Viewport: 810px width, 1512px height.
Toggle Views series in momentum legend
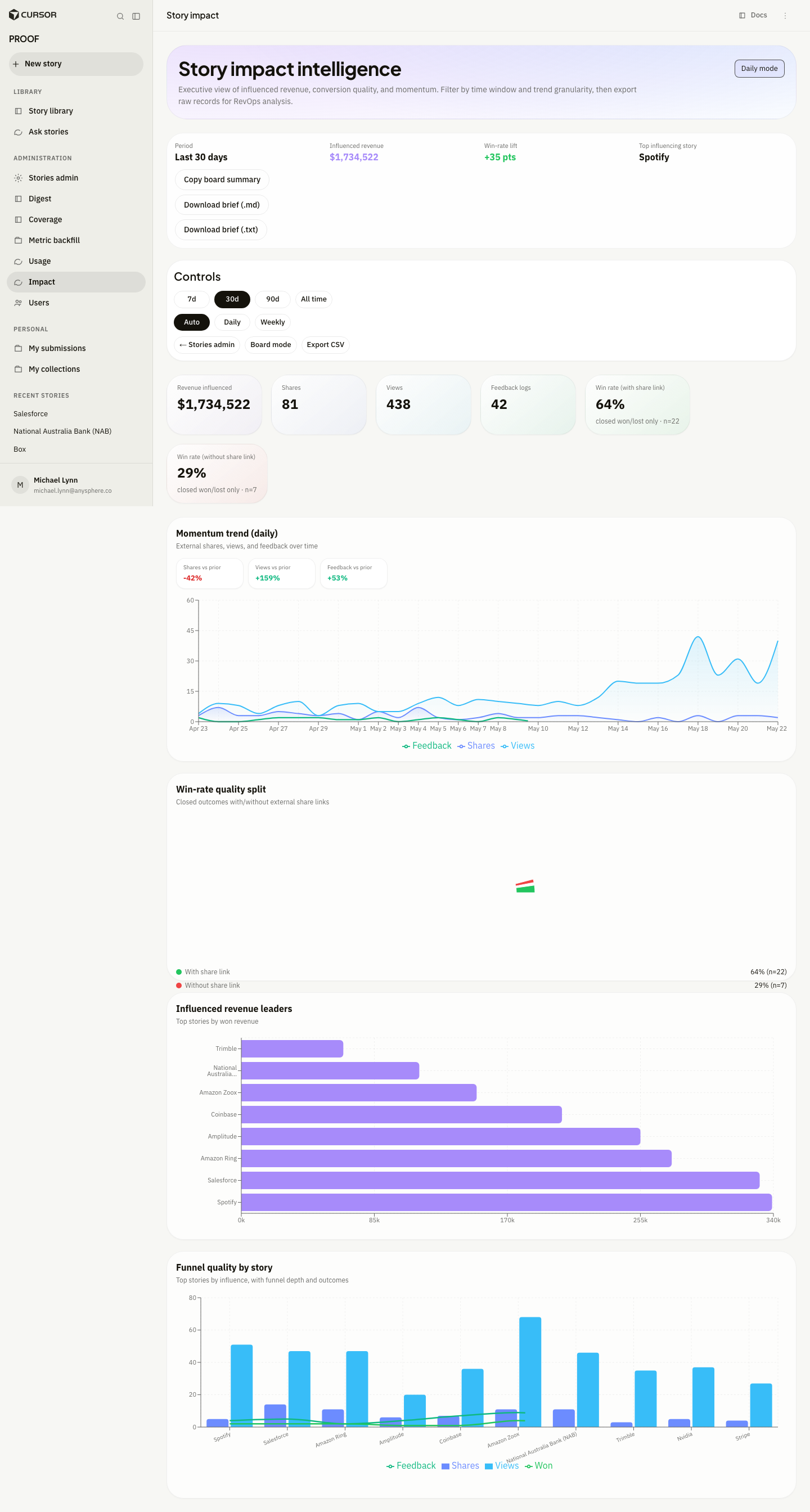[x=517, y=745]
